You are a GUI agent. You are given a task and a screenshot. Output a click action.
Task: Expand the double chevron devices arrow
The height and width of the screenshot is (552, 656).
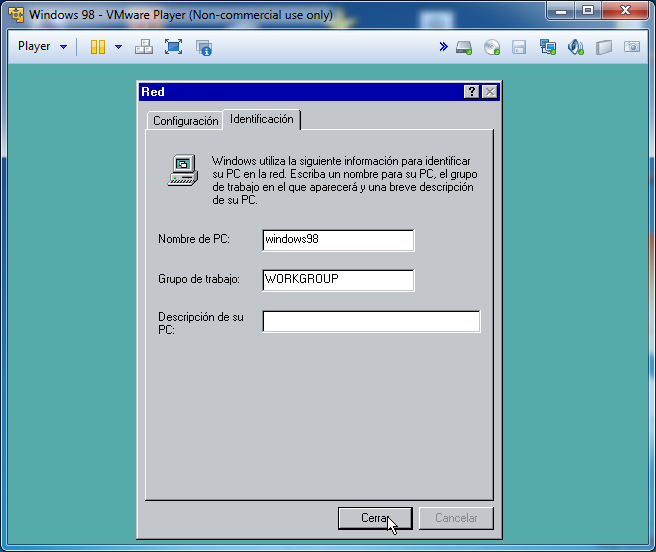[443, 47]
